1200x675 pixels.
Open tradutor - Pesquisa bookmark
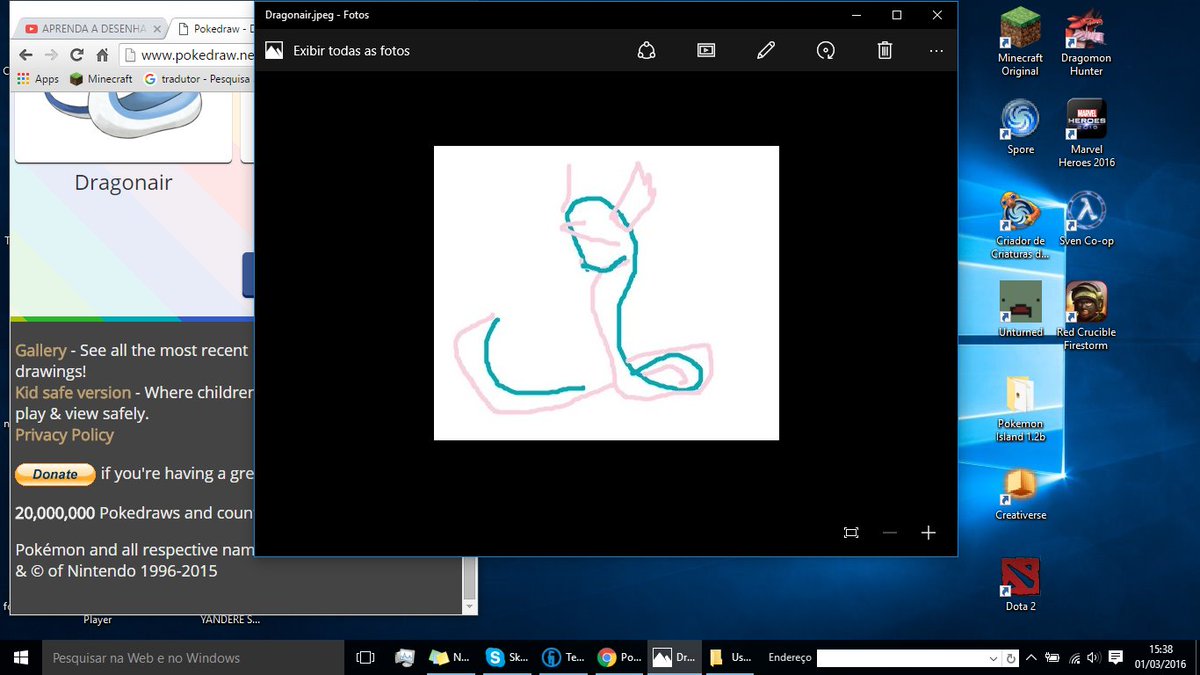pyautogui.click(x=198, y=79)
